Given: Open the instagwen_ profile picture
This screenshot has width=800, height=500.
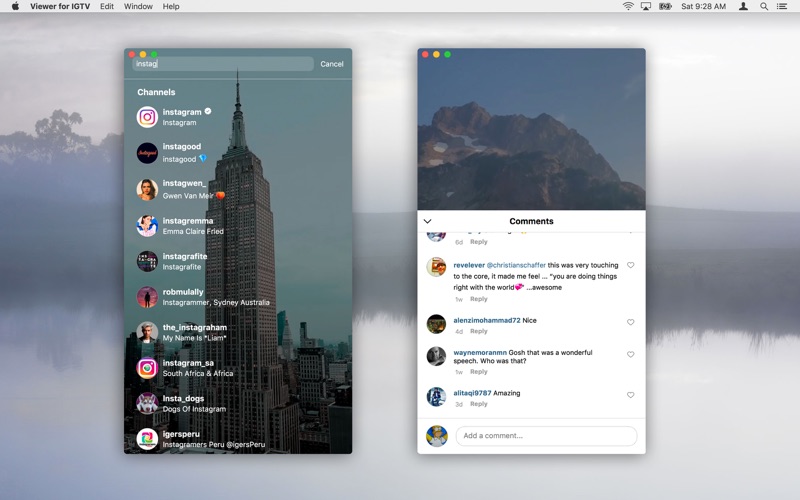Looking at the screenshot, I should [x=147, y=189].
